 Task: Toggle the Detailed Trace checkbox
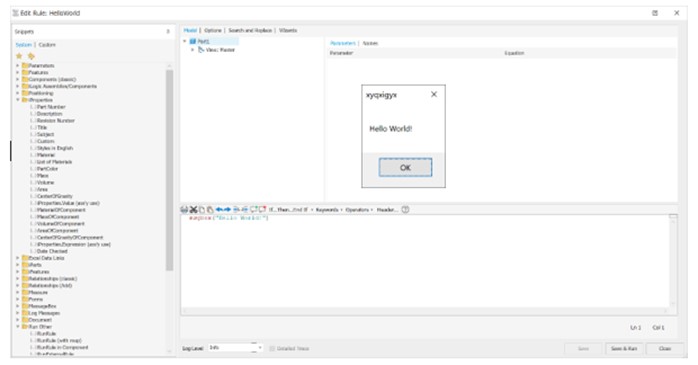(x=272, y=349)
